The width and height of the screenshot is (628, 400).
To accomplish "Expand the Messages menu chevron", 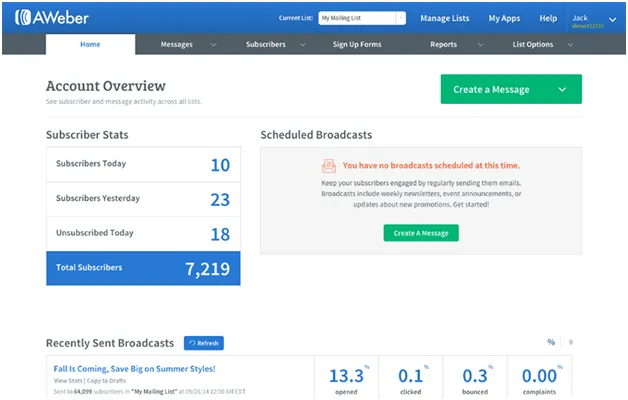I will 213,44.
